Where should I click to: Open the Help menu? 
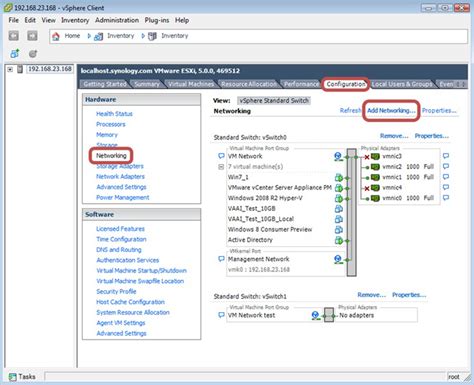182,20
